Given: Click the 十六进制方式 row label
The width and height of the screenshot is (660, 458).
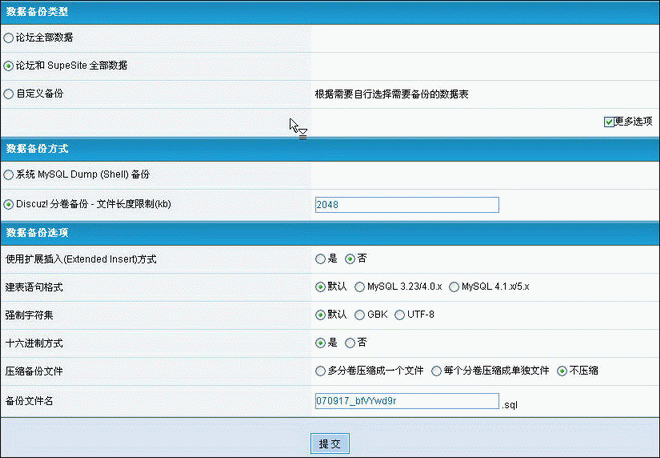Looking at the screenshot, I should tap(34, 344).
